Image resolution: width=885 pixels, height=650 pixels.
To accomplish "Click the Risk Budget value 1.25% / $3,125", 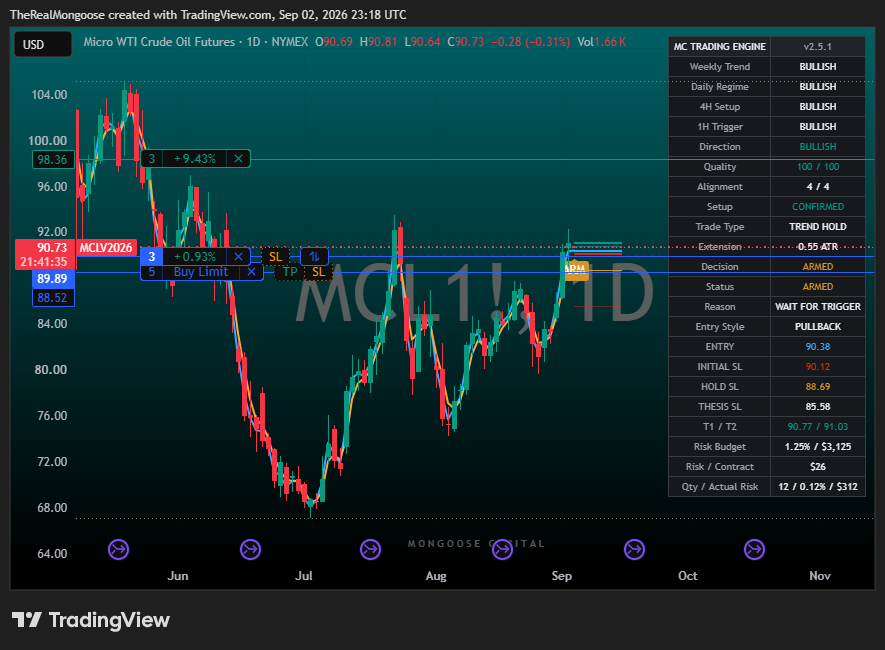I will 817,447.
